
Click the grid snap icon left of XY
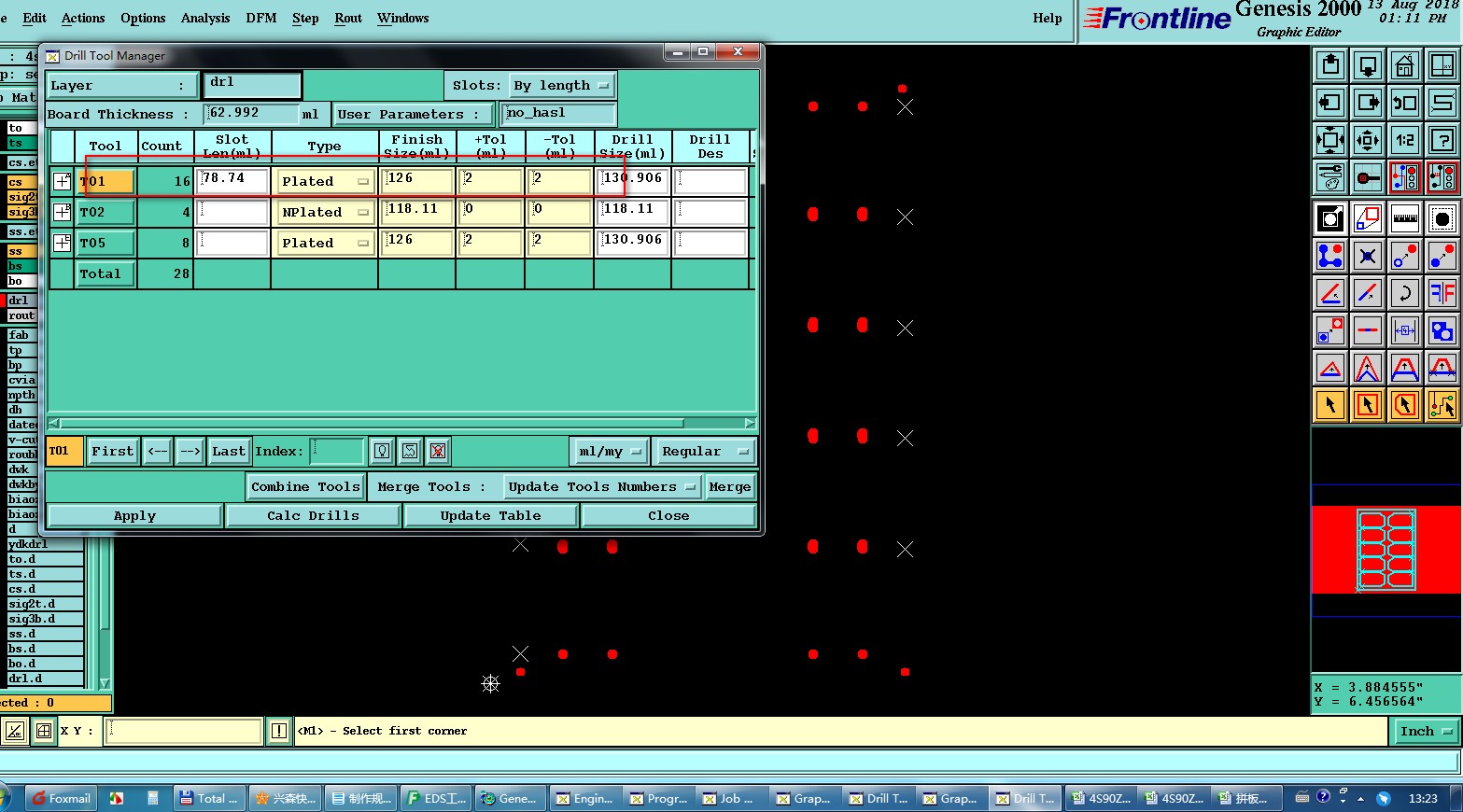(44, 731)
